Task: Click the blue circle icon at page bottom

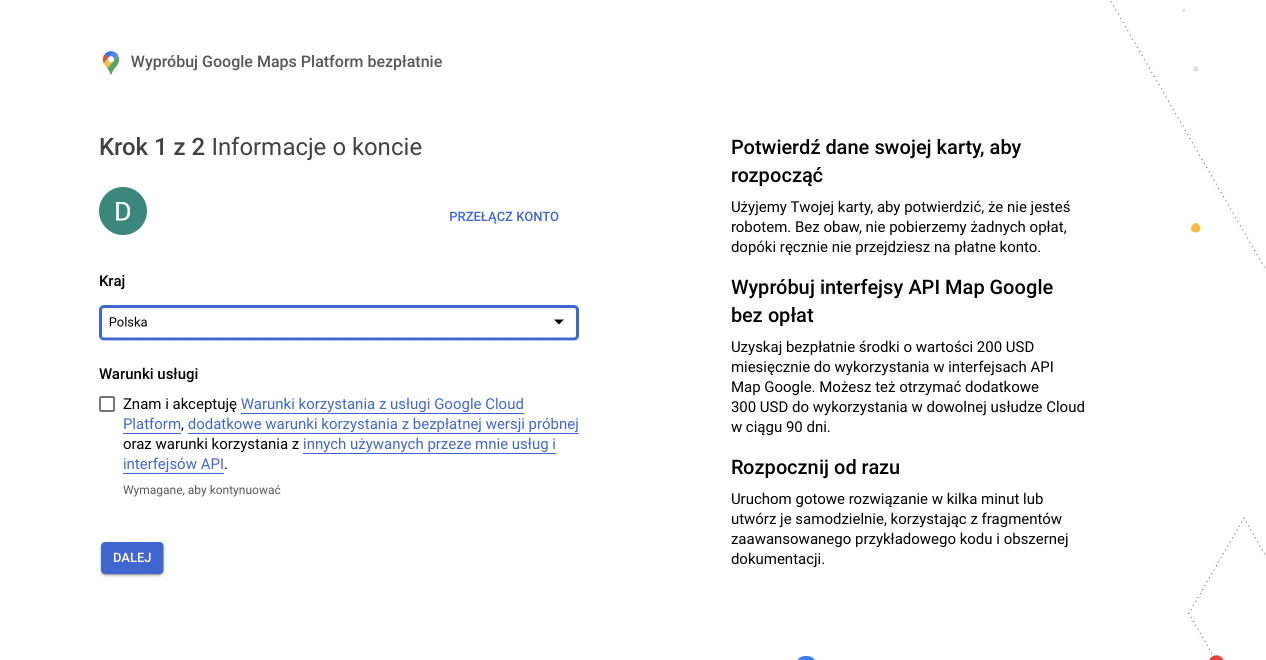Action: [x=806, y=658]
